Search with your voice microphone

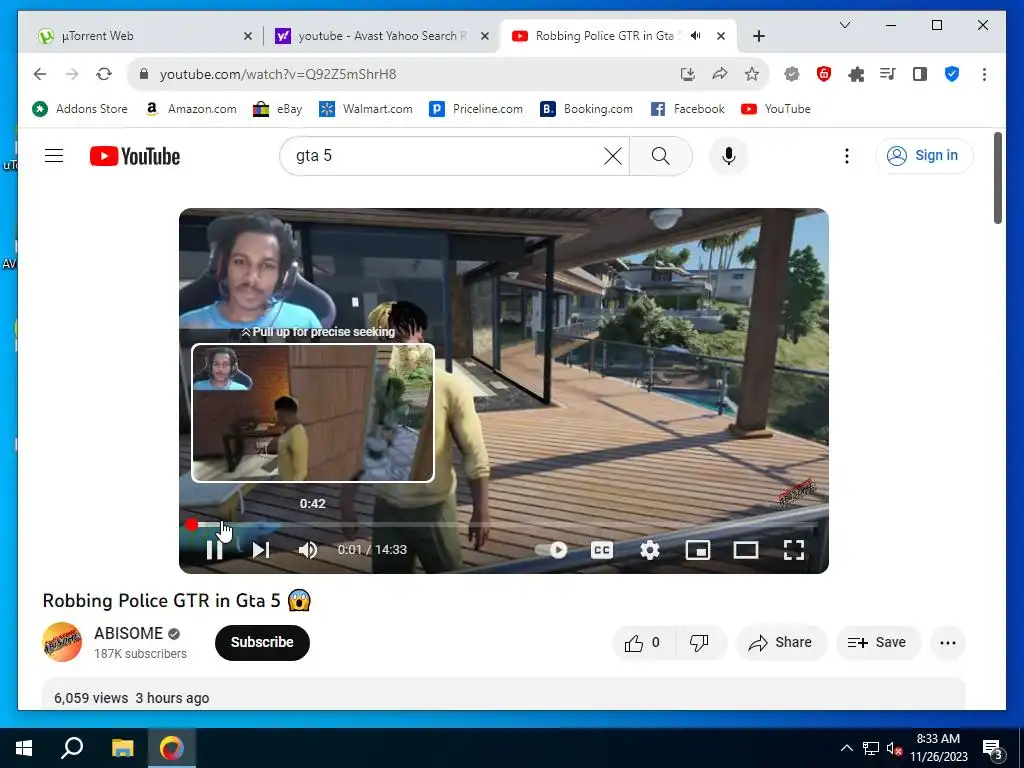coord(729,156)
